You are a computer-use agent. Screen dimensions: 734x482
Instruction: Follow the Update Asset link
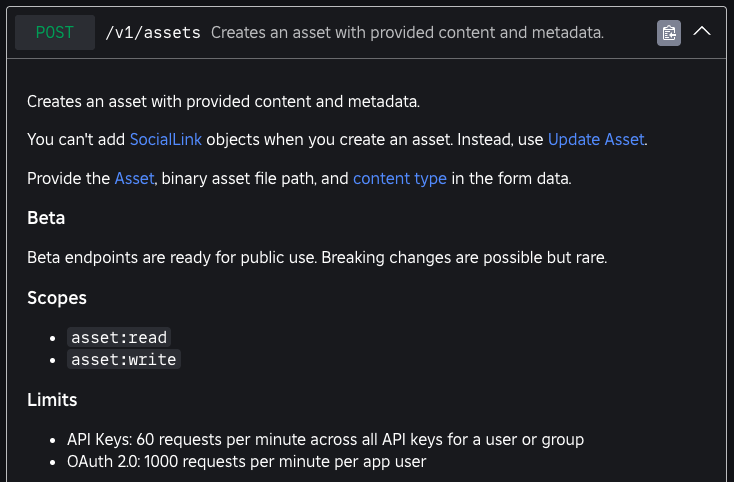coord(596,140)
